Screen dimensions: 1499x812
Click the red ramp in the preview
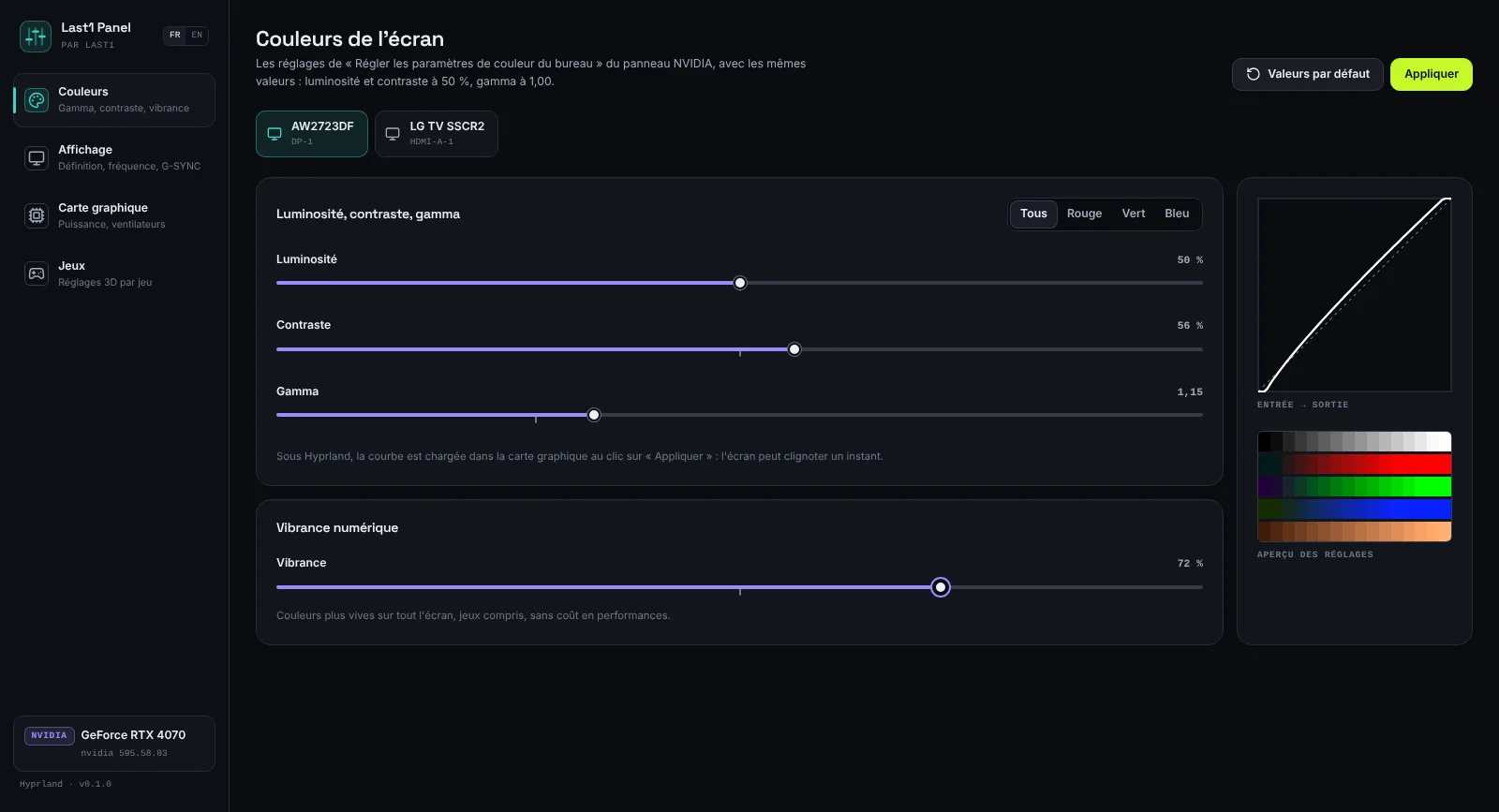(x=1355, y=465)
